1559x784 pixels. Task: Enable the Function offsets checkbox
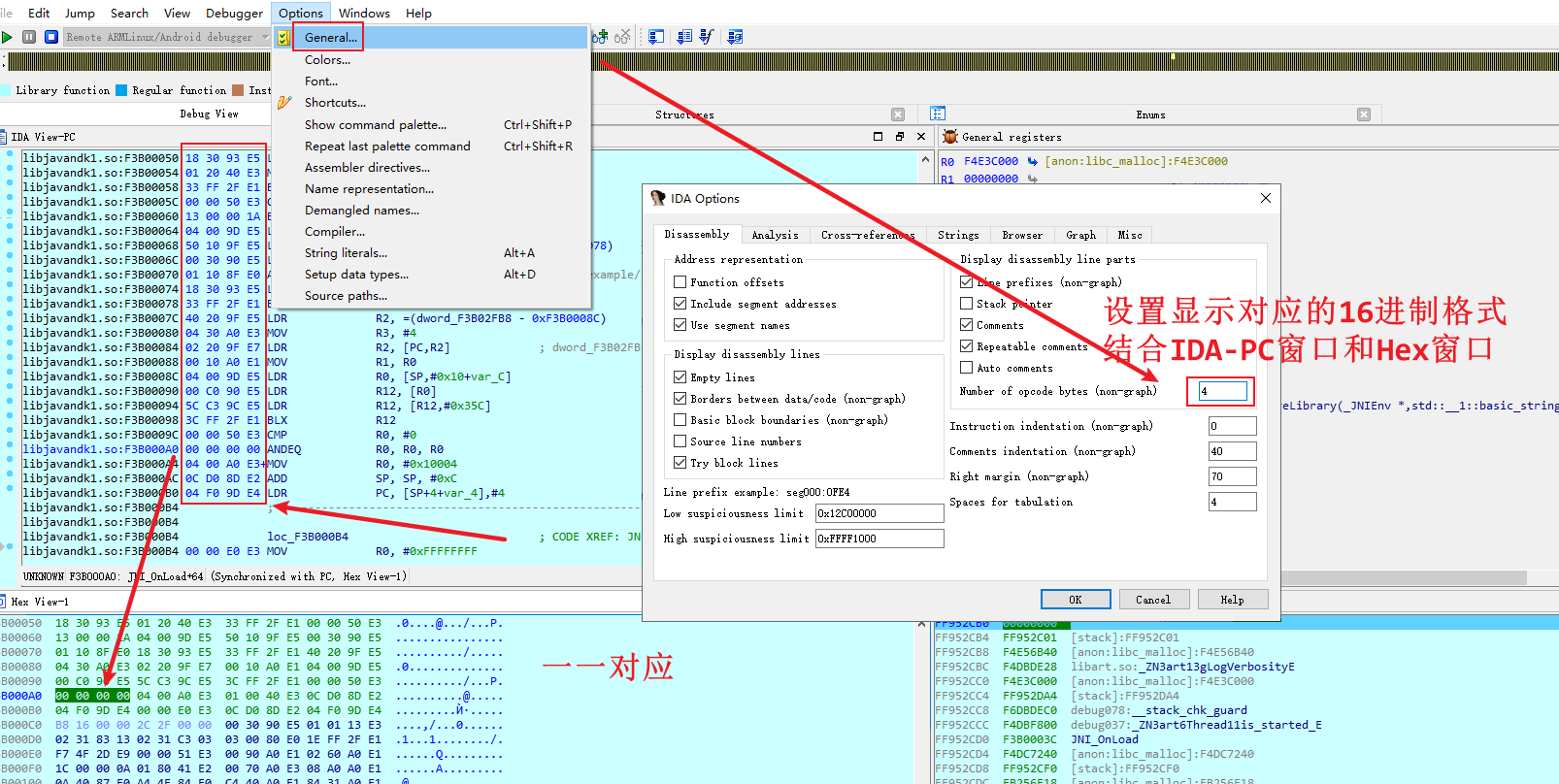[680, 282]
